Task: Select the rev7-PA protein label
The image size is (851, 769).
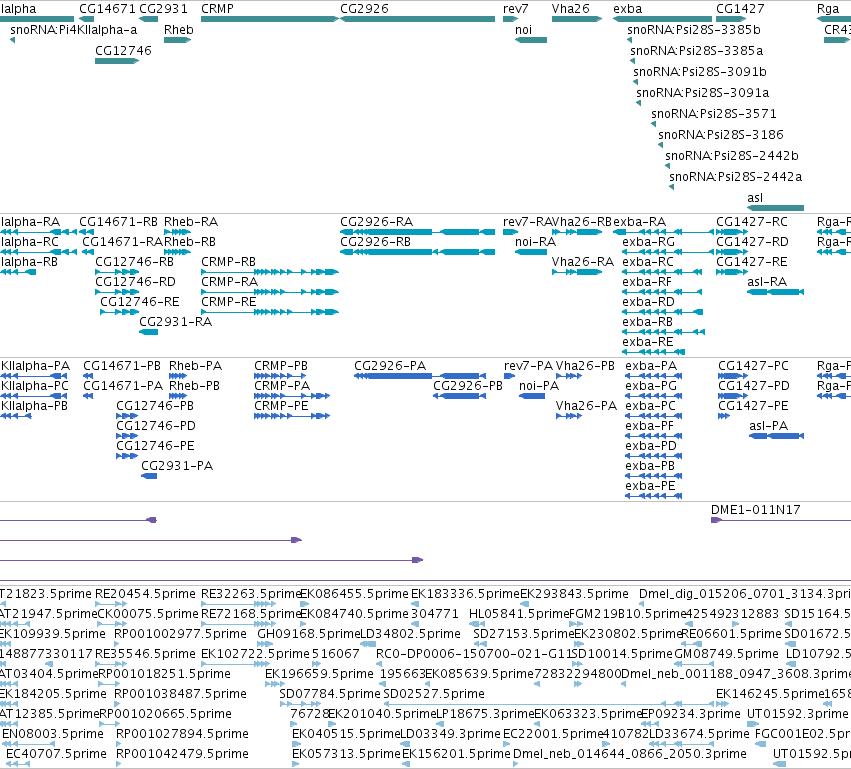Action: click(x=528, y=366)
